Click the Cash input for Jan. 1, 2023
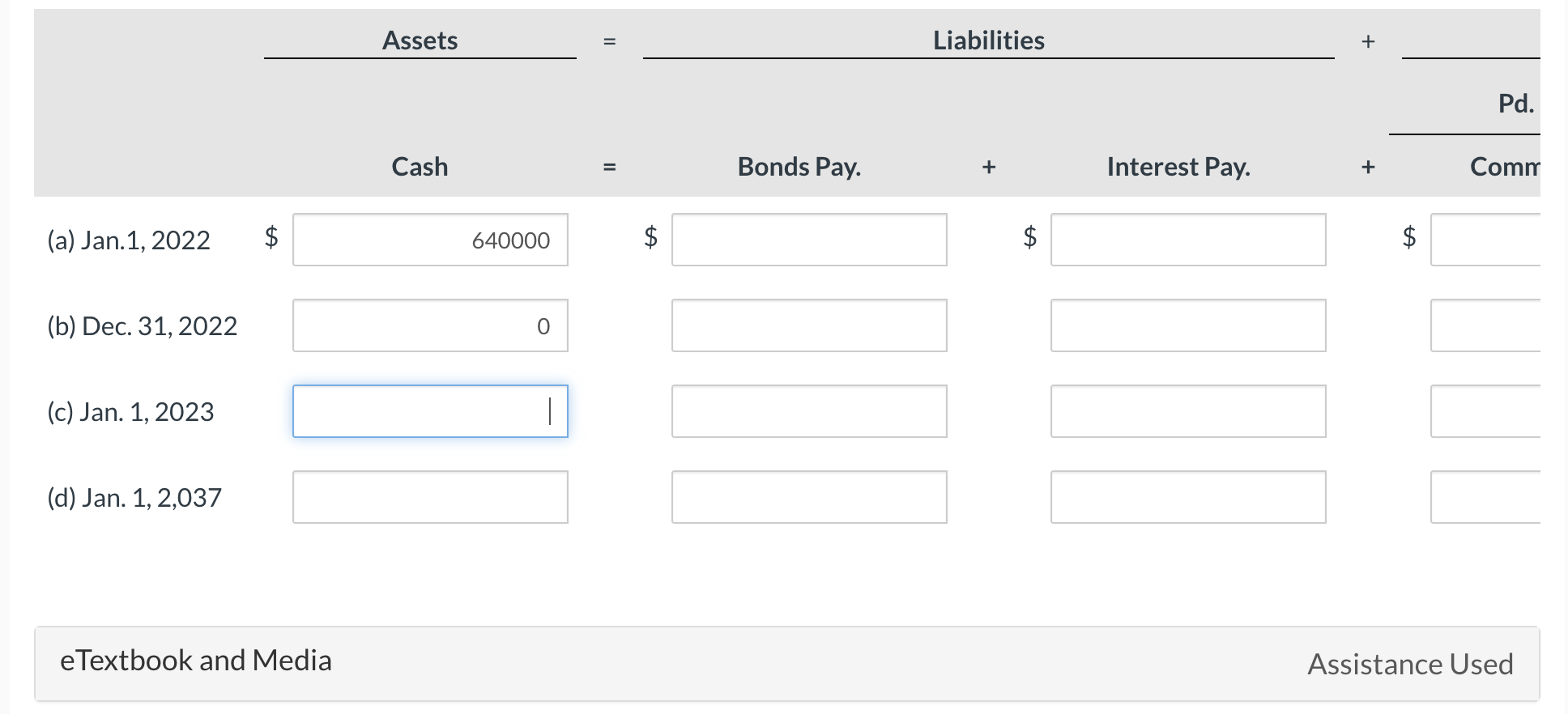 tap(429, 411)
